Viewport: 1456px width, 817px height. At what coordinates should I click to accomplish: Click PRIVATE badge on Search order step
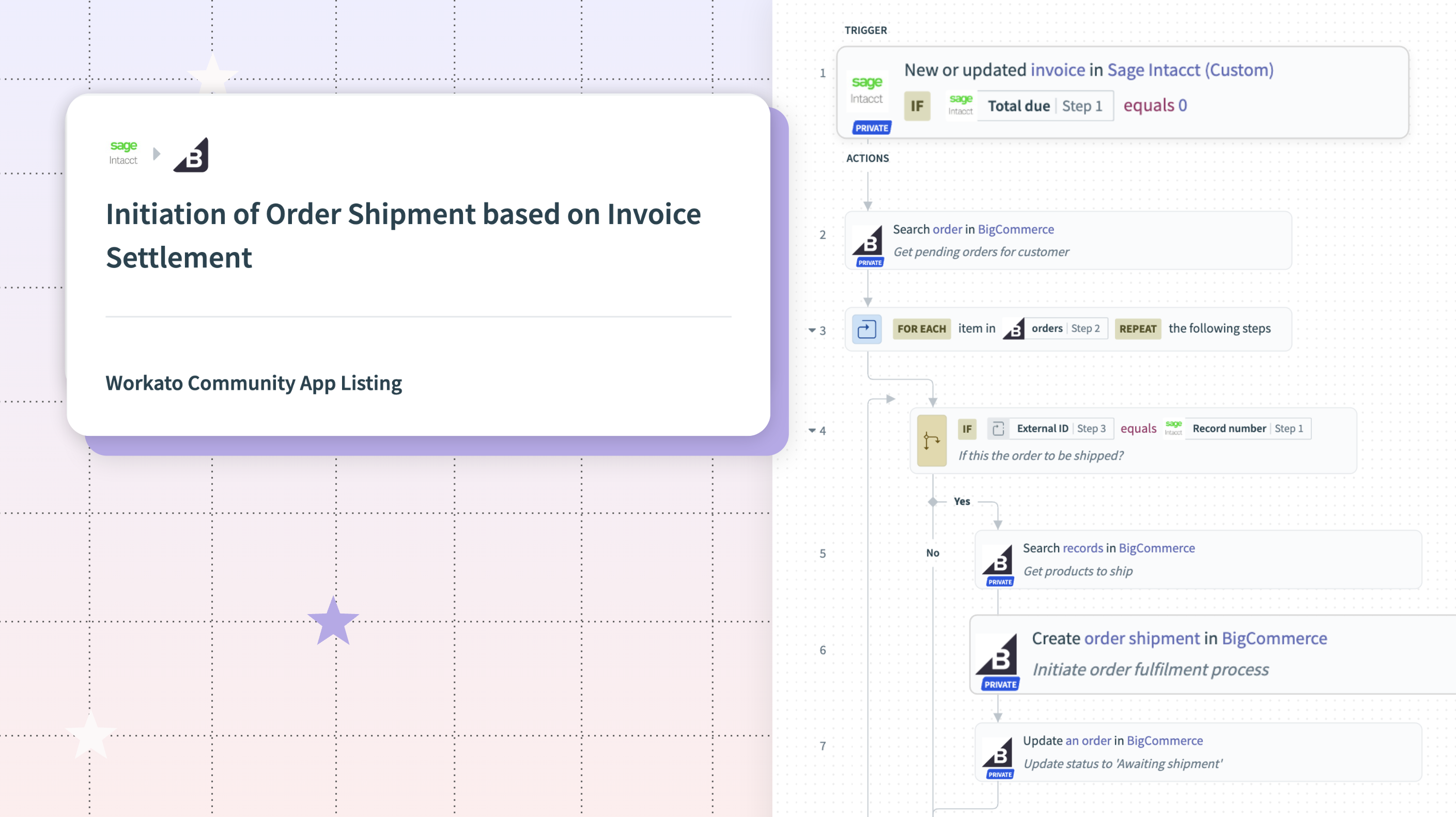click(x=870, y=262)
